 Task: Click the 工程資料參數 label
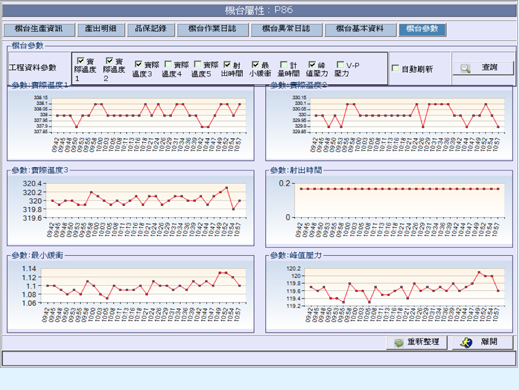pyautogui.click(x=33, y=68)
